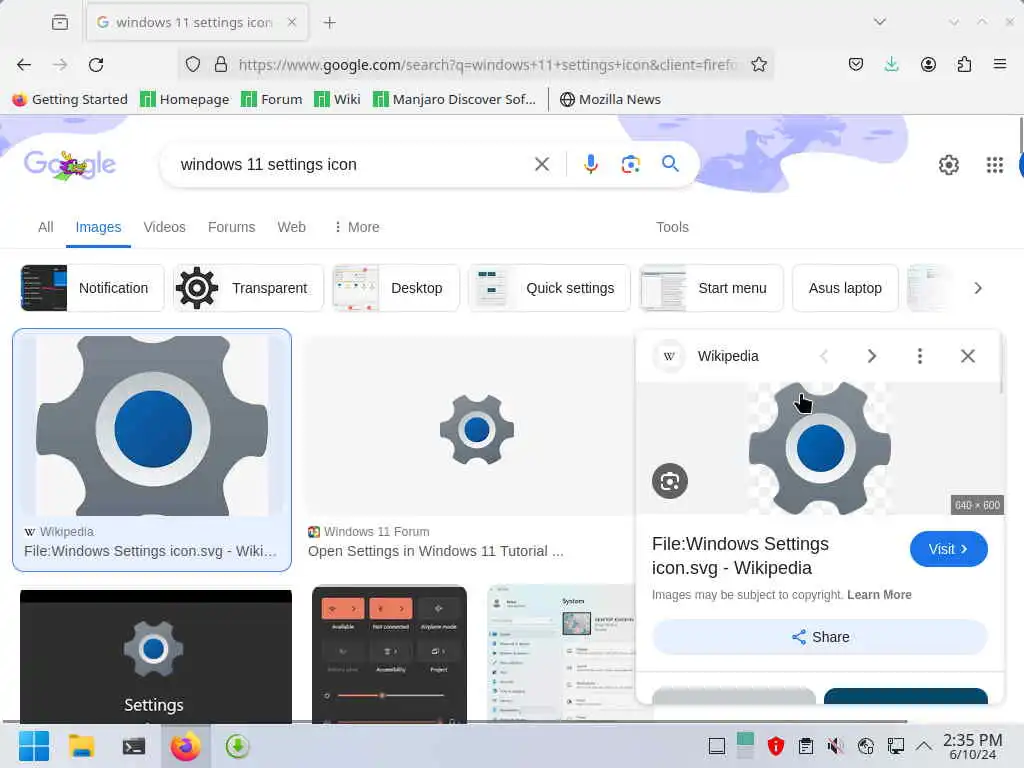The height and width of the screenshot is (768, 1024).
Task: Open Google quick settings gear
Action: pos(948,165)
